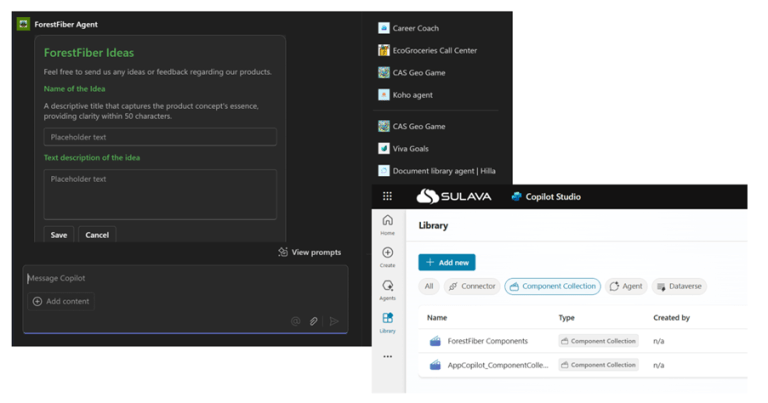Open View prompts
Viewport: 768px width, 403px height.
tap(309, 252)
